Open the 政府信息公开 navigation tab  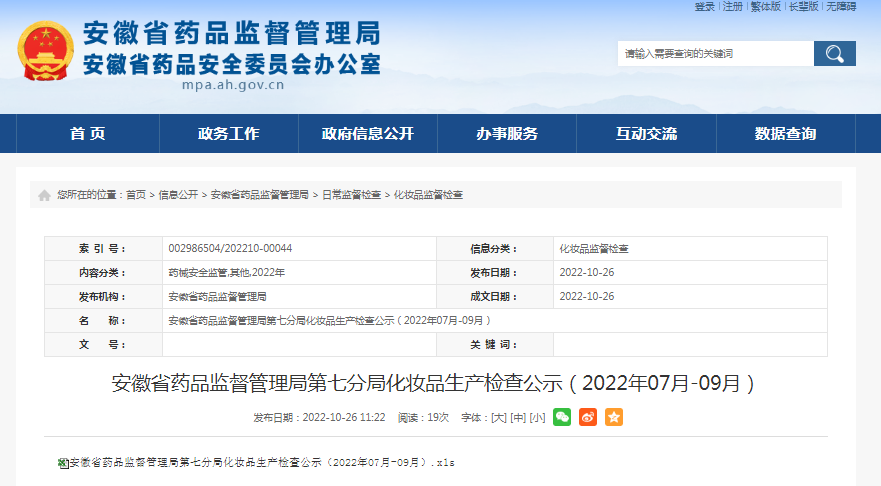click(368, 134)
